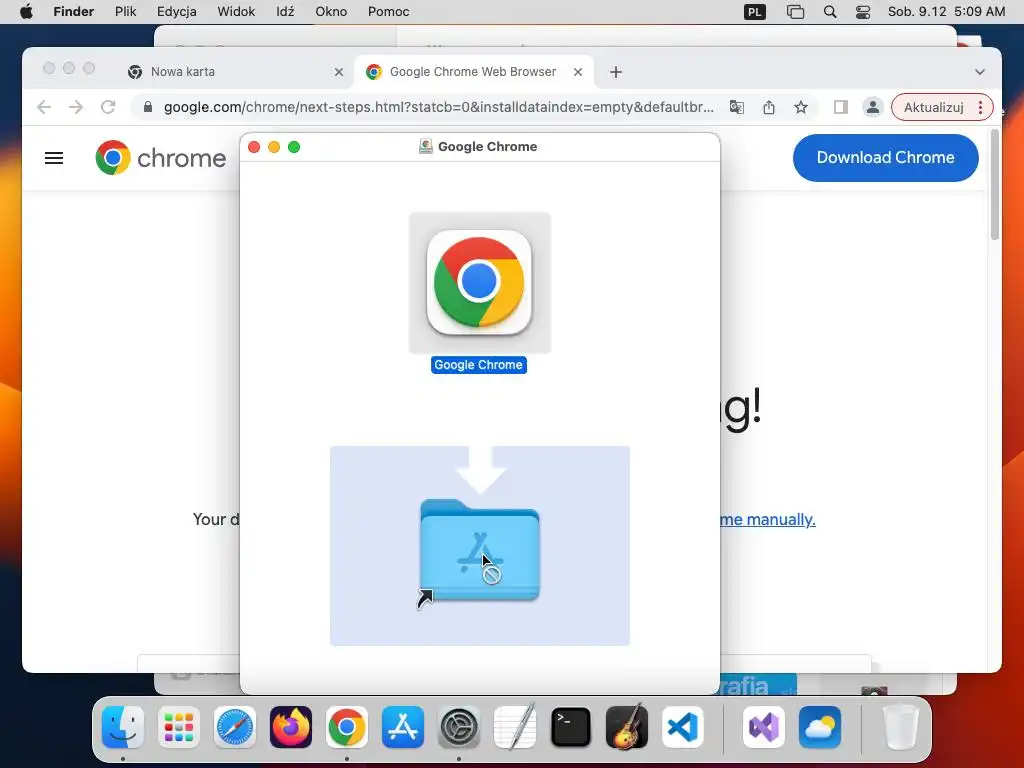Screen dimensions: 1024x768
Task: Click the browser page vertical scrollbar
Action: tap(995, 185)
